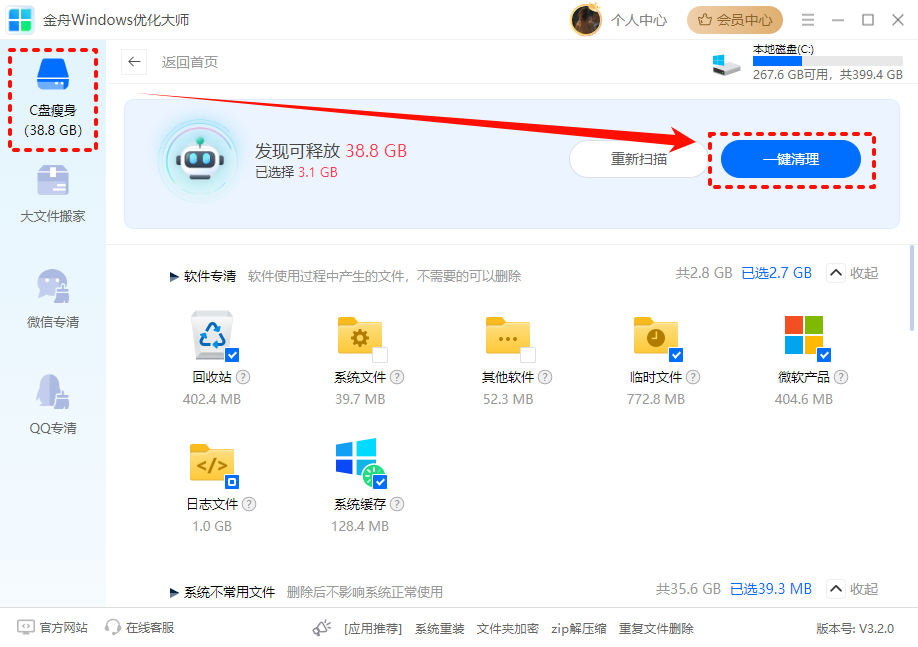Click the 重新扫描 rescan button
The height and width of the screenshot is (647, 918).
[x=639, y=159]
